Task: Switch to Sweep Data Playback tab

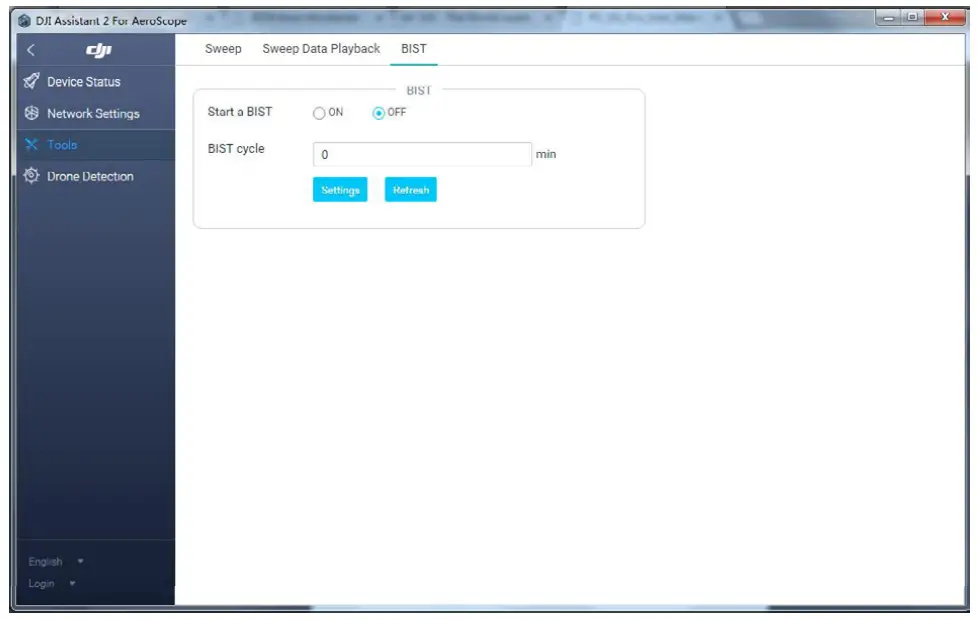Action: (321, 49)
